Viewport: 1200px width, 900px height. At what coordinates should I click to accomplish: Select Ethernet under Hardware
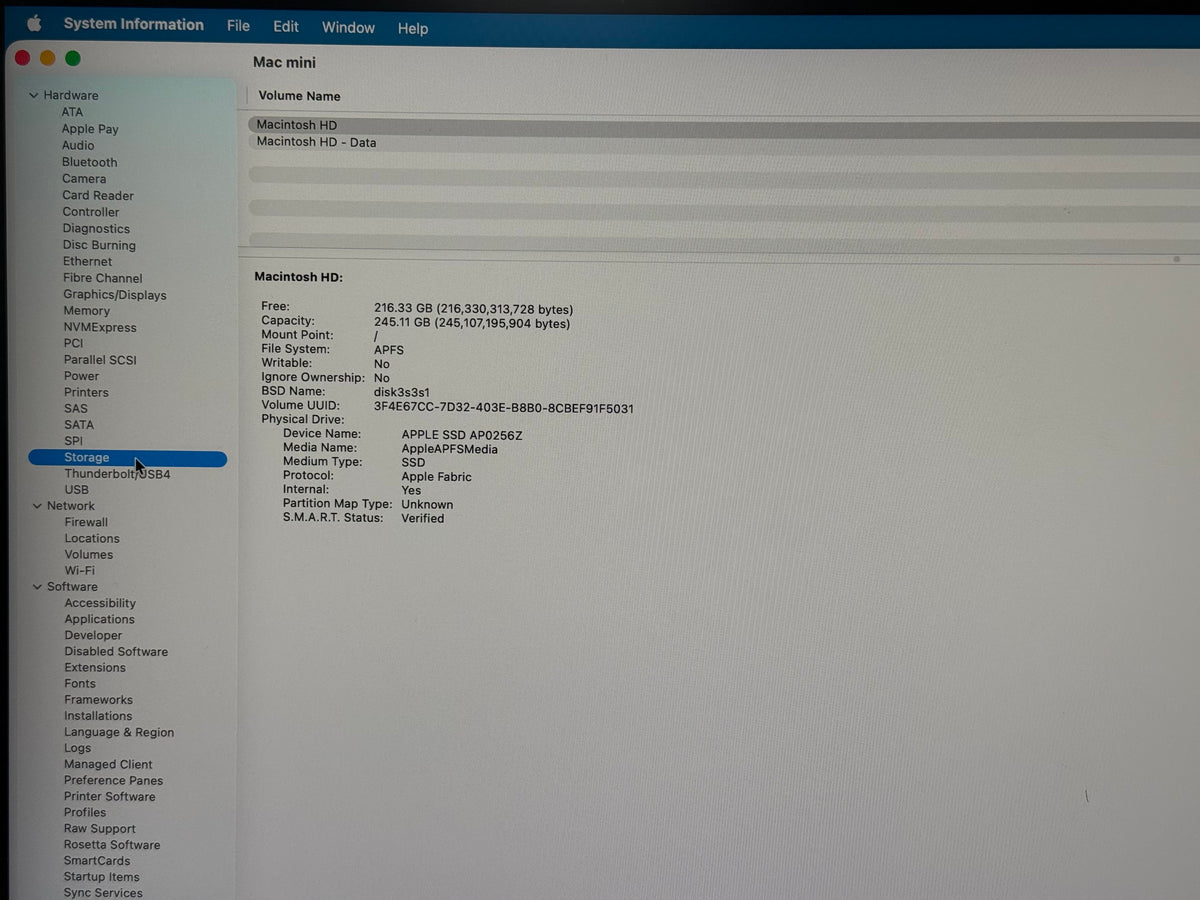tap(88, 262)
